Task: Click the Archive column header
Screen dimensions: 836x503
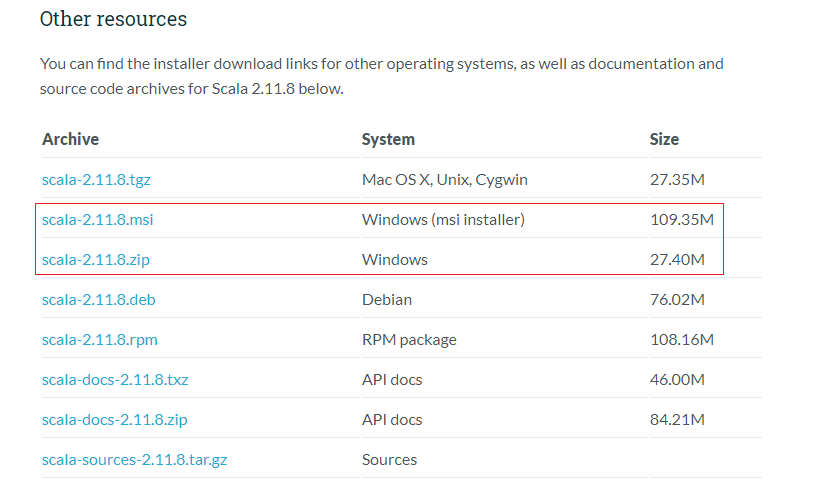Action: [70, 139]
